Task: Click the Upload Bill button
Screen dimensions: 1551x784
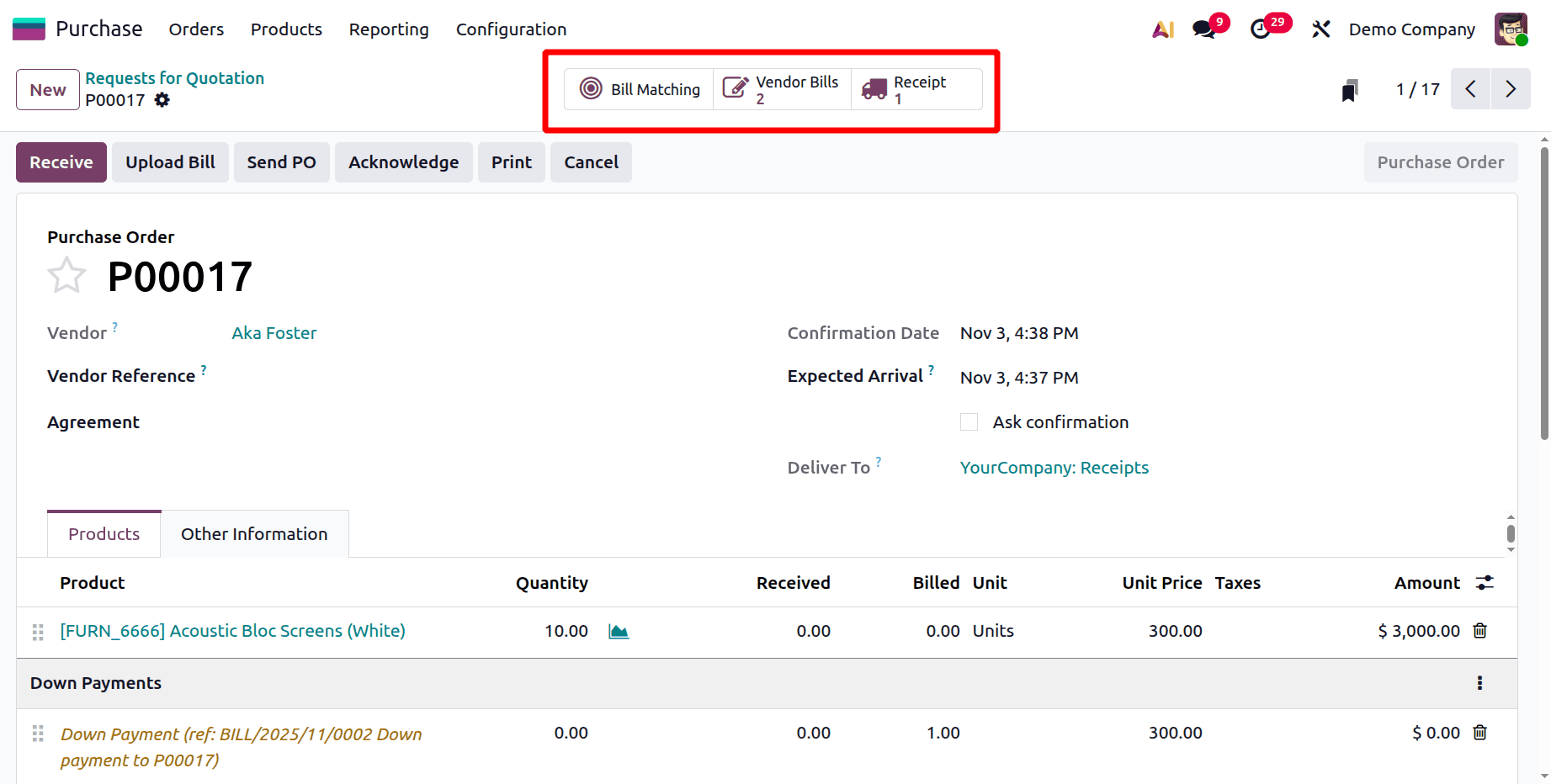Action: point(170,162)
